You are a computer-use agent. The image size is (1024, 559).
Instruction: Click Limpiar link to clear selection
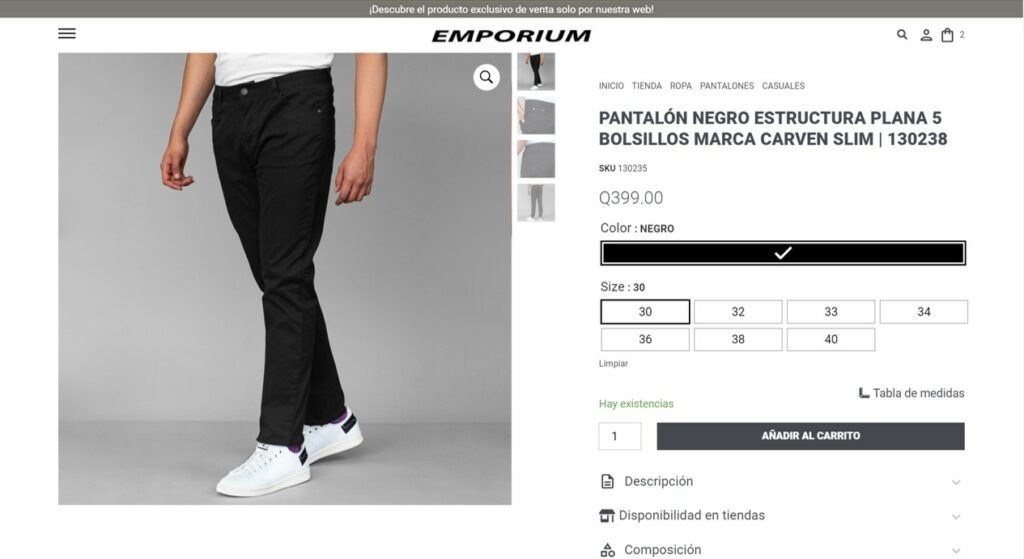(613, 364)
